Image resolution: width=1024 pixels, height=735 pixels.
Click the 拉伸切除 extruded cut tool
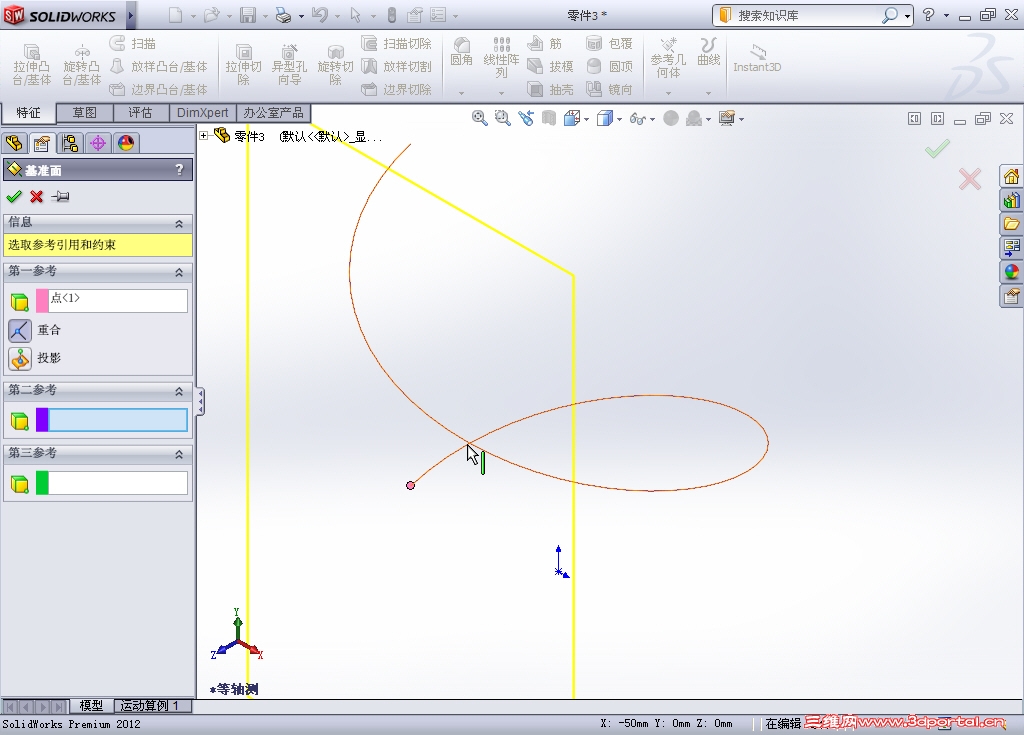point(244,65)
